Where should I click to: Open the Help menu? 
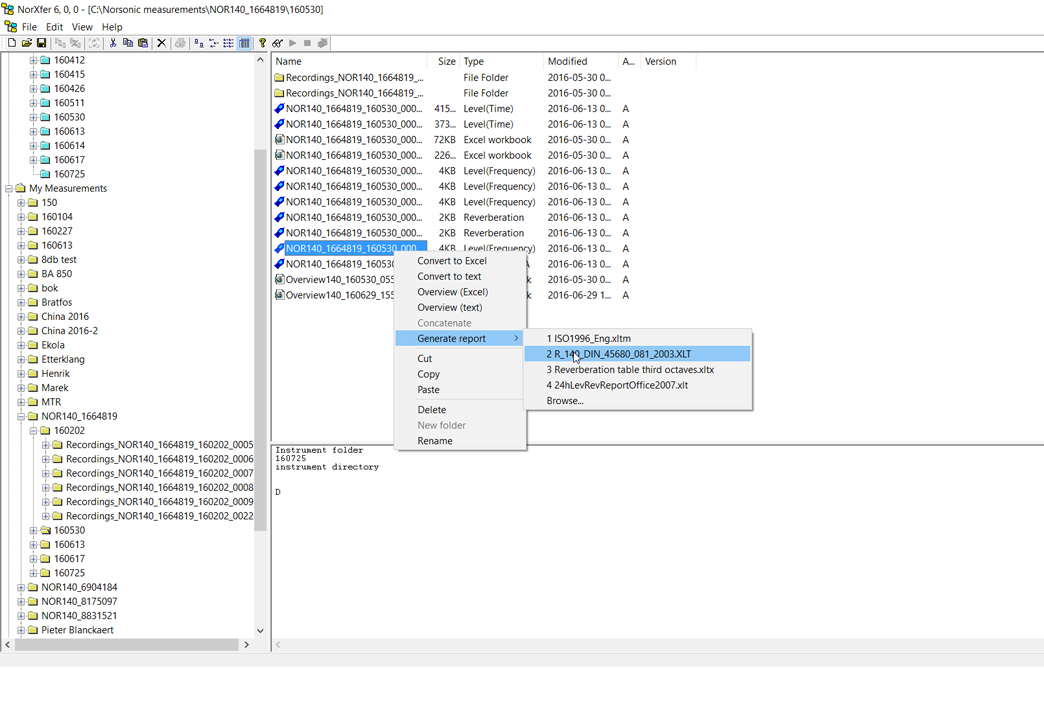coord(112,27)
